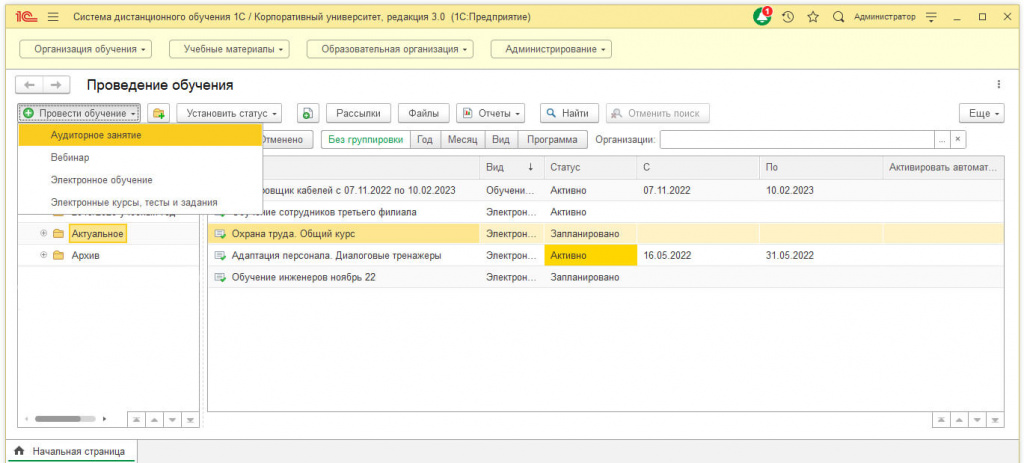
Task: Click document icon of Охрана труда row
Action: point(221,234)
